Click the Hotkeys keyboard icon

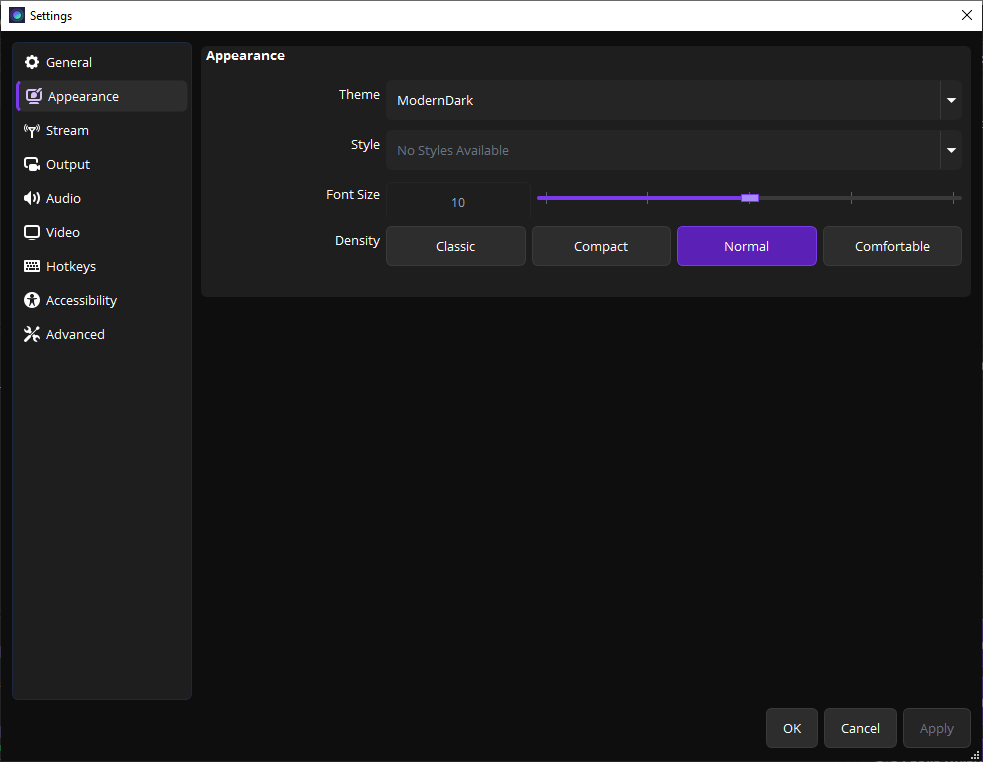(31, 266)
